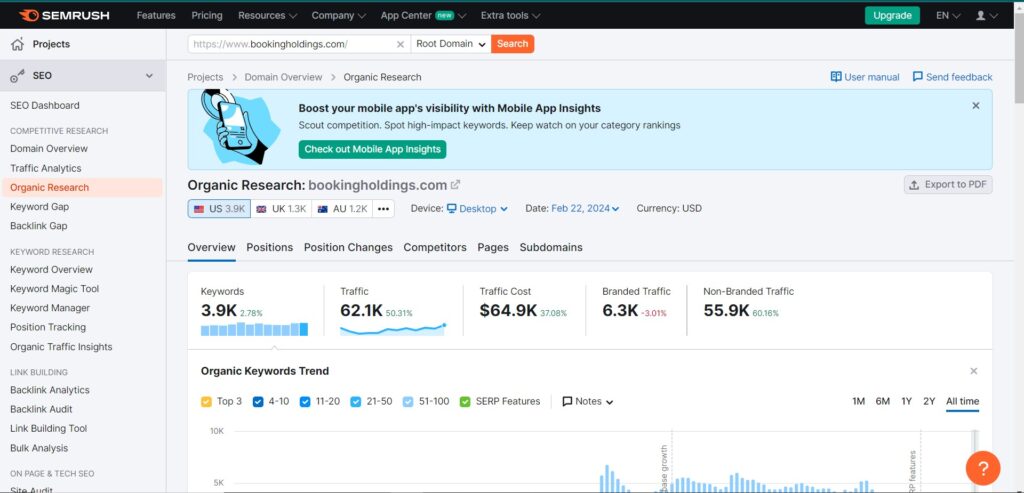Switch to the Subdomains tab
This screenshot has height=493, width=1024.
[551, 247]
